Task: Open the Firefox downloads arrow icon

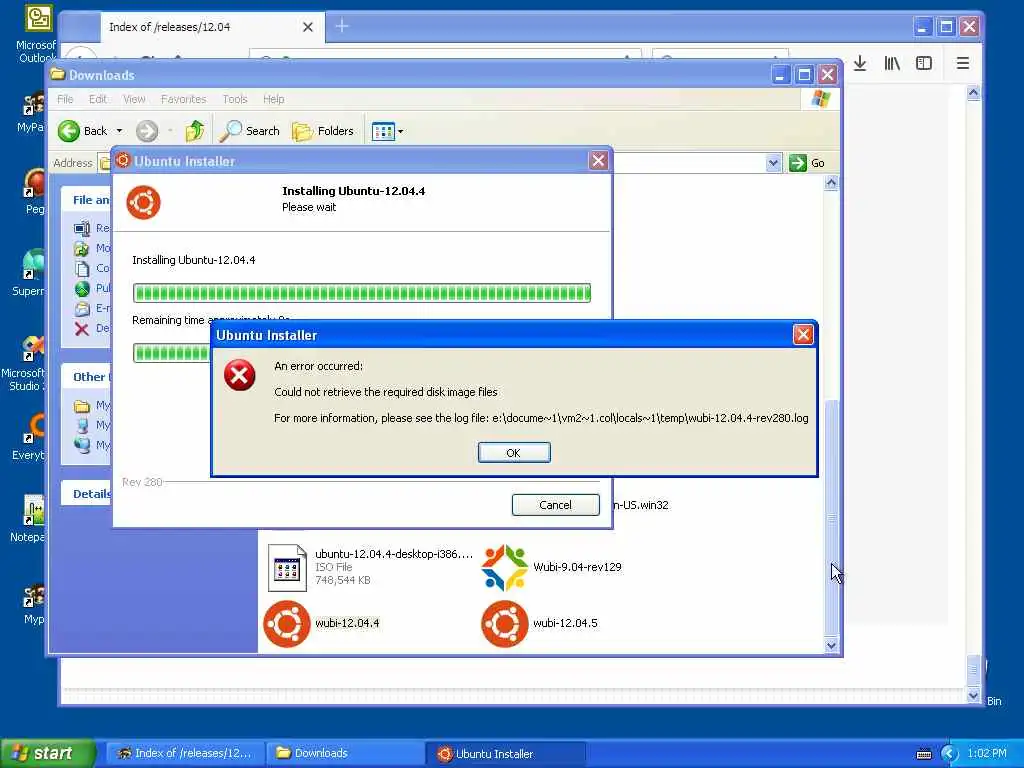Action: [860, 63]
